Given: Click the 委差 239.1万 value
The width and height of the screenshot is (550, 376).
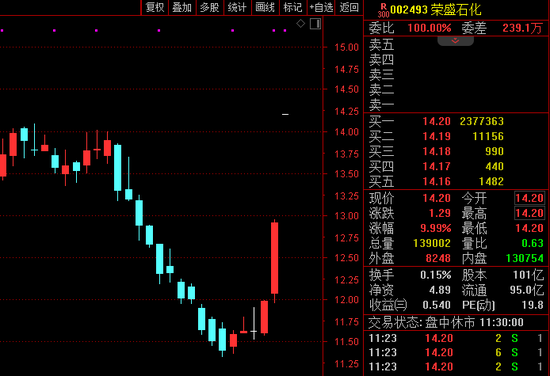Looking at the screenshot, I should [522, 28].
